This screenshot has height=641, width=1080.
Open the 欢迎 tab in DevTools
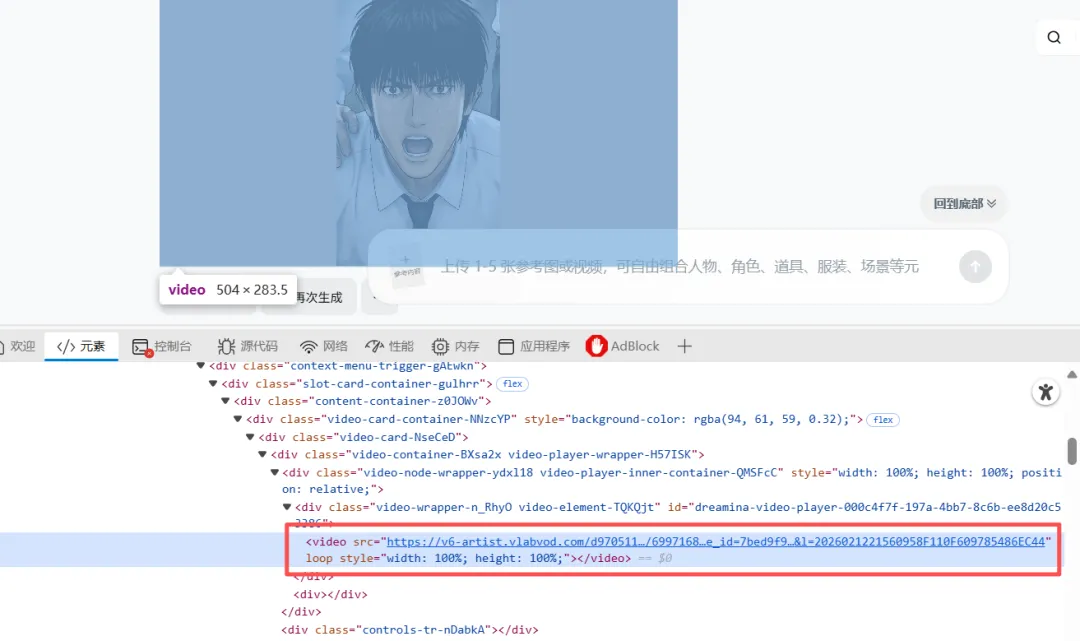18,346
